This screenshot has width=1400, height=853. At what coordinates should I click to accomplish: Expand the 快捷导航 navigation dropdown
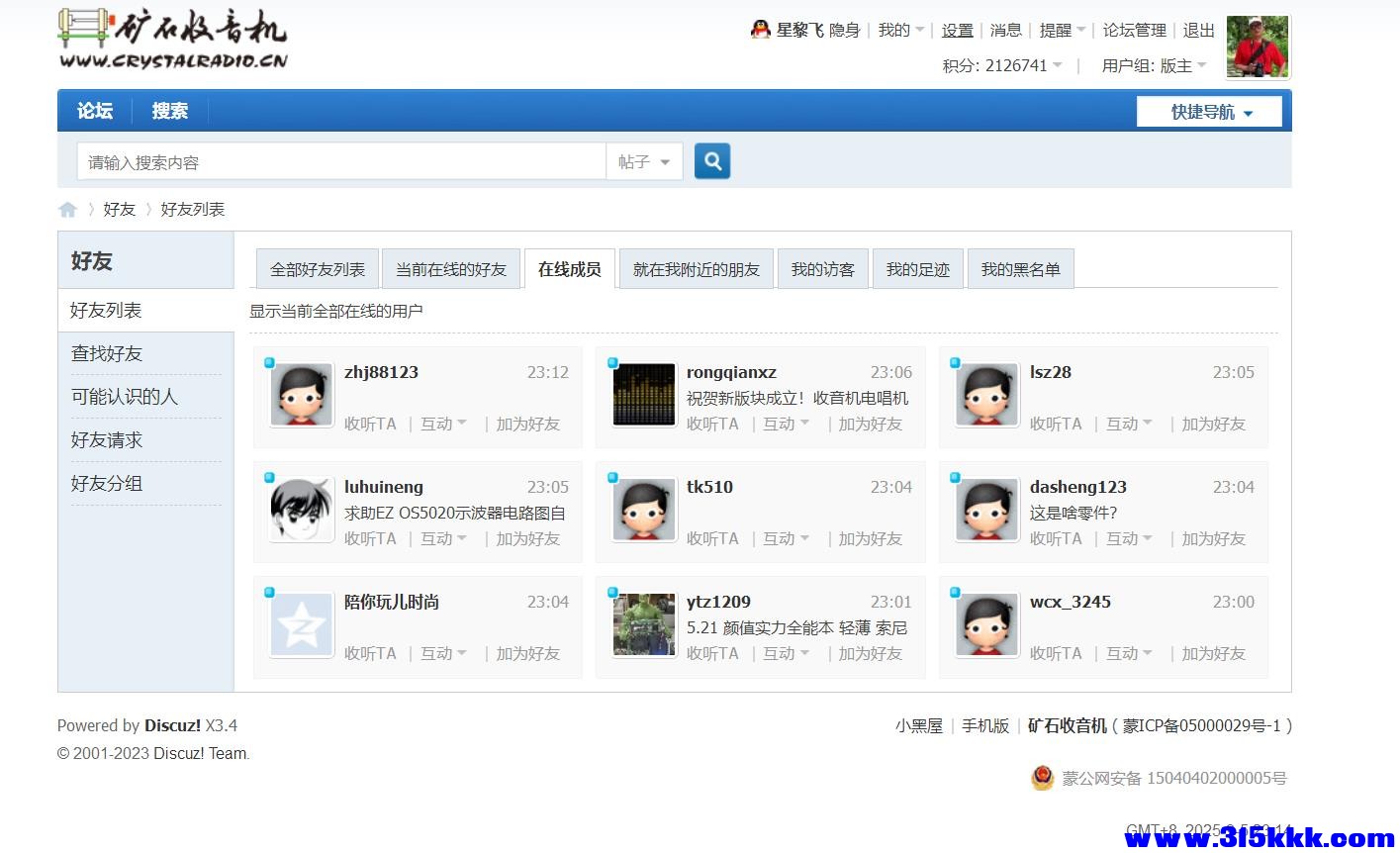point(1208,111)
